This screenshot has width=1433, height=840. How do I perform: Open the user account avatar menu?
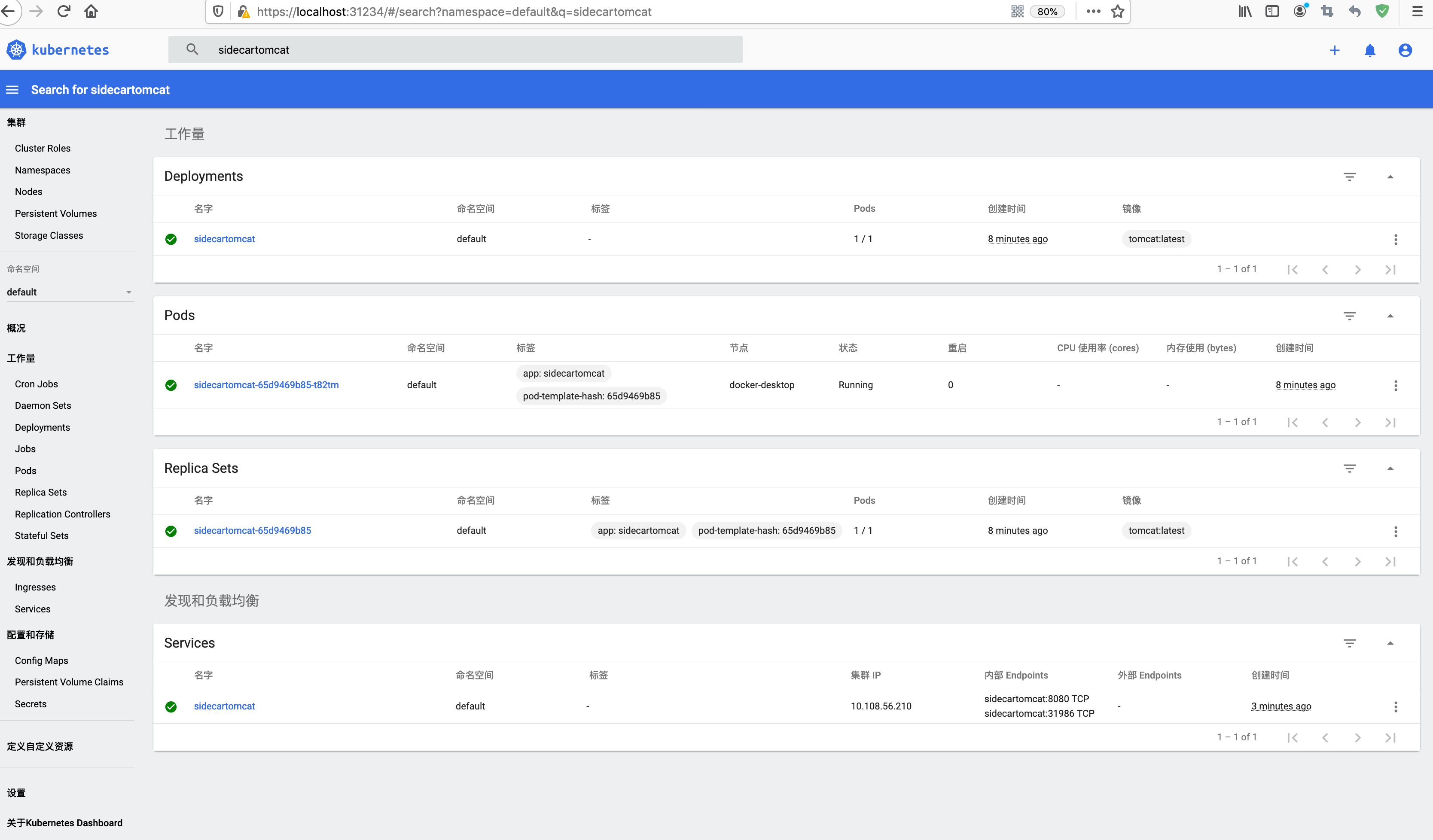(1405, 50)
